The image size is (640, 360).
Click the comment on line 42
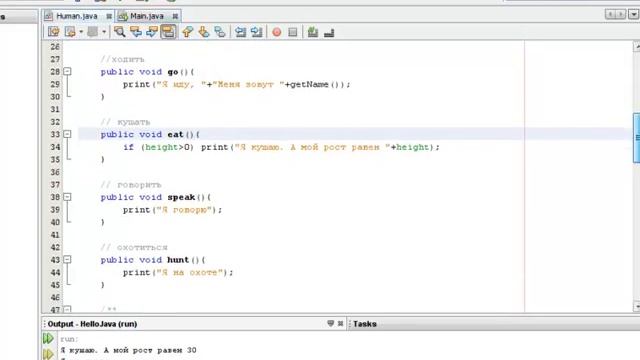(x=134, y=247)
